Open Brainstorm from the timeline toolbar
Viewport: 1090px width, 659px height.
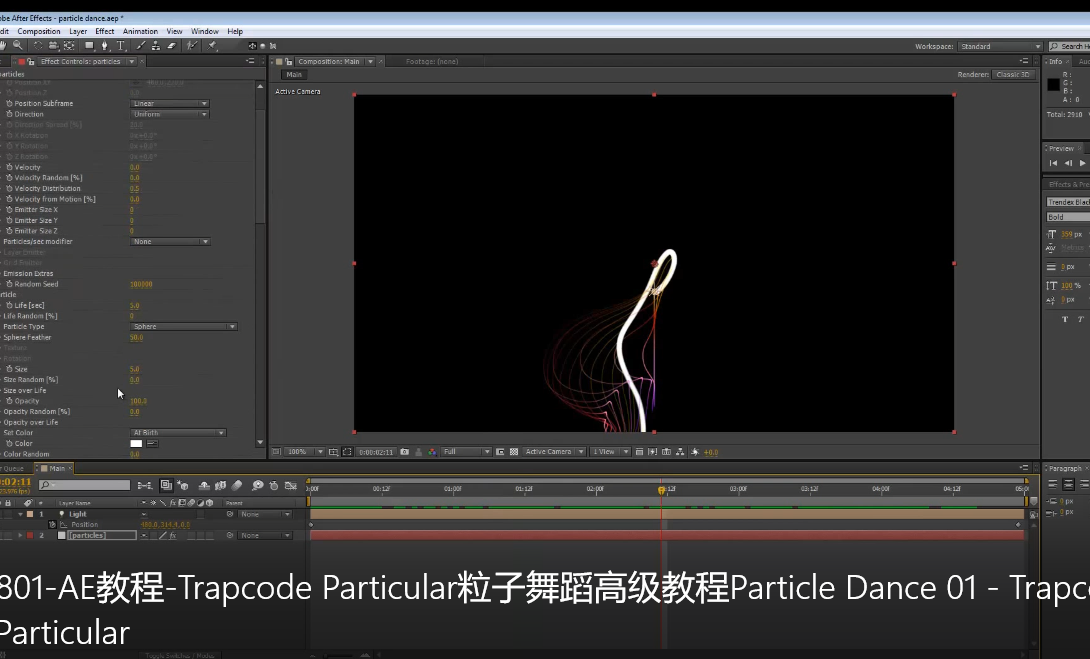pos(257,485)
